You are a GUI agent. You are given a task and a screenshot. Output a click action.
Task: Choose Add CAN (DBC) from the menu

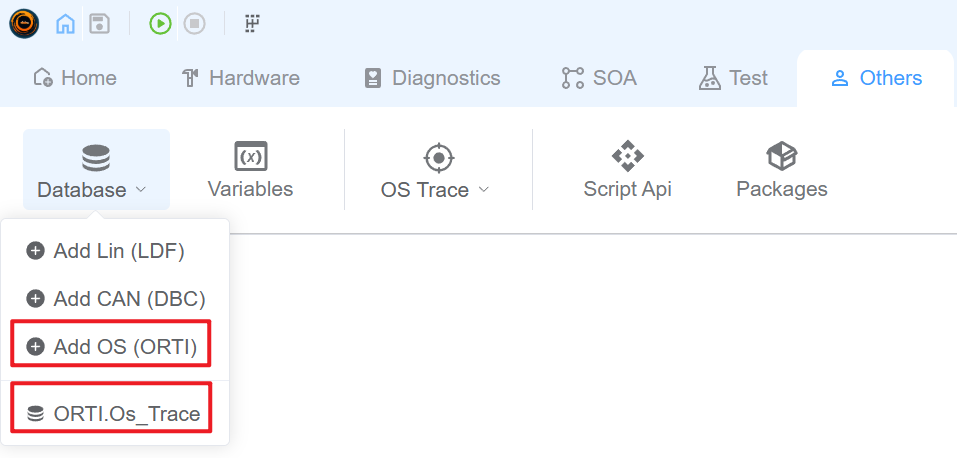click(x=116, y=298)
